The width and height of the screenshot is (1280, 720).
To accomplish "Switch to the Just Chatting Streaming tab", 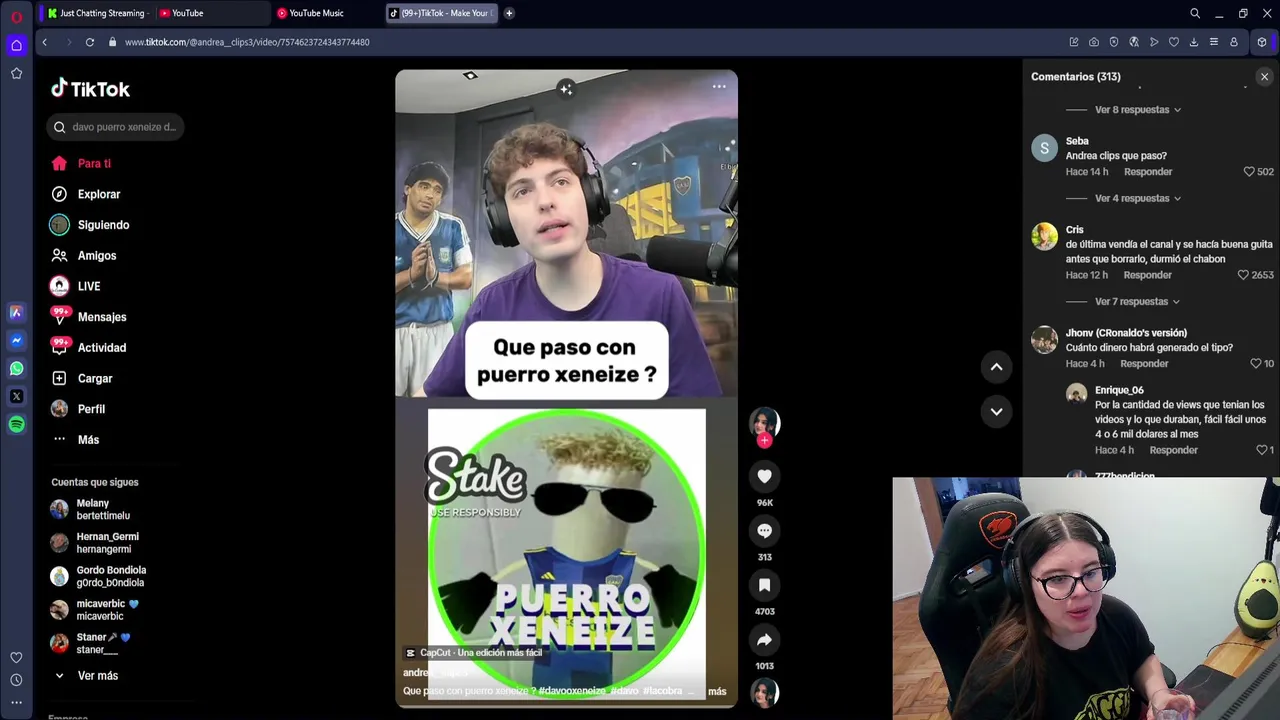I will pos(97,13).
